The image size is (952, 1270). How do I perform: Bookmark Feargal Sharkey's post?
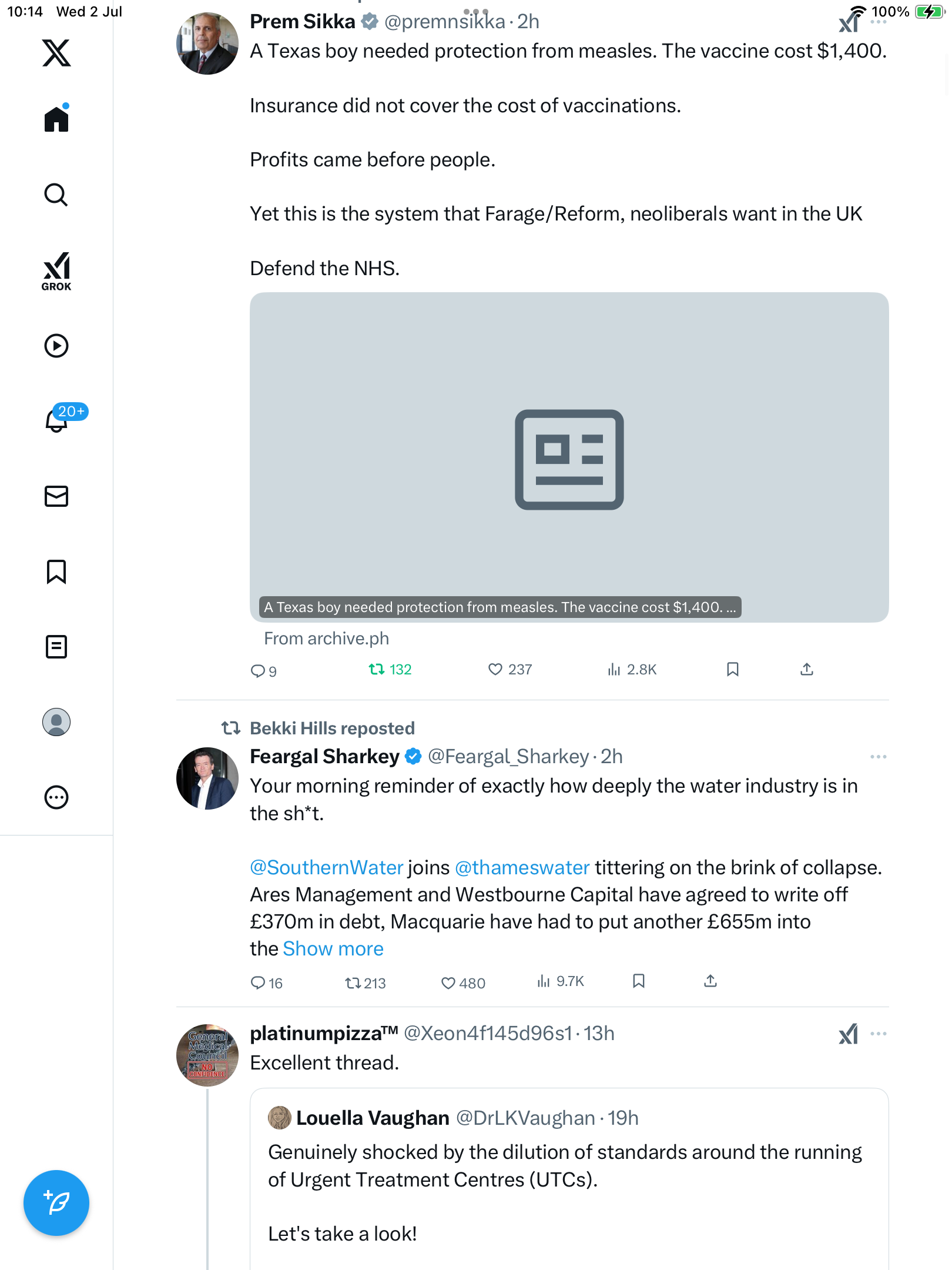point(639,981)
